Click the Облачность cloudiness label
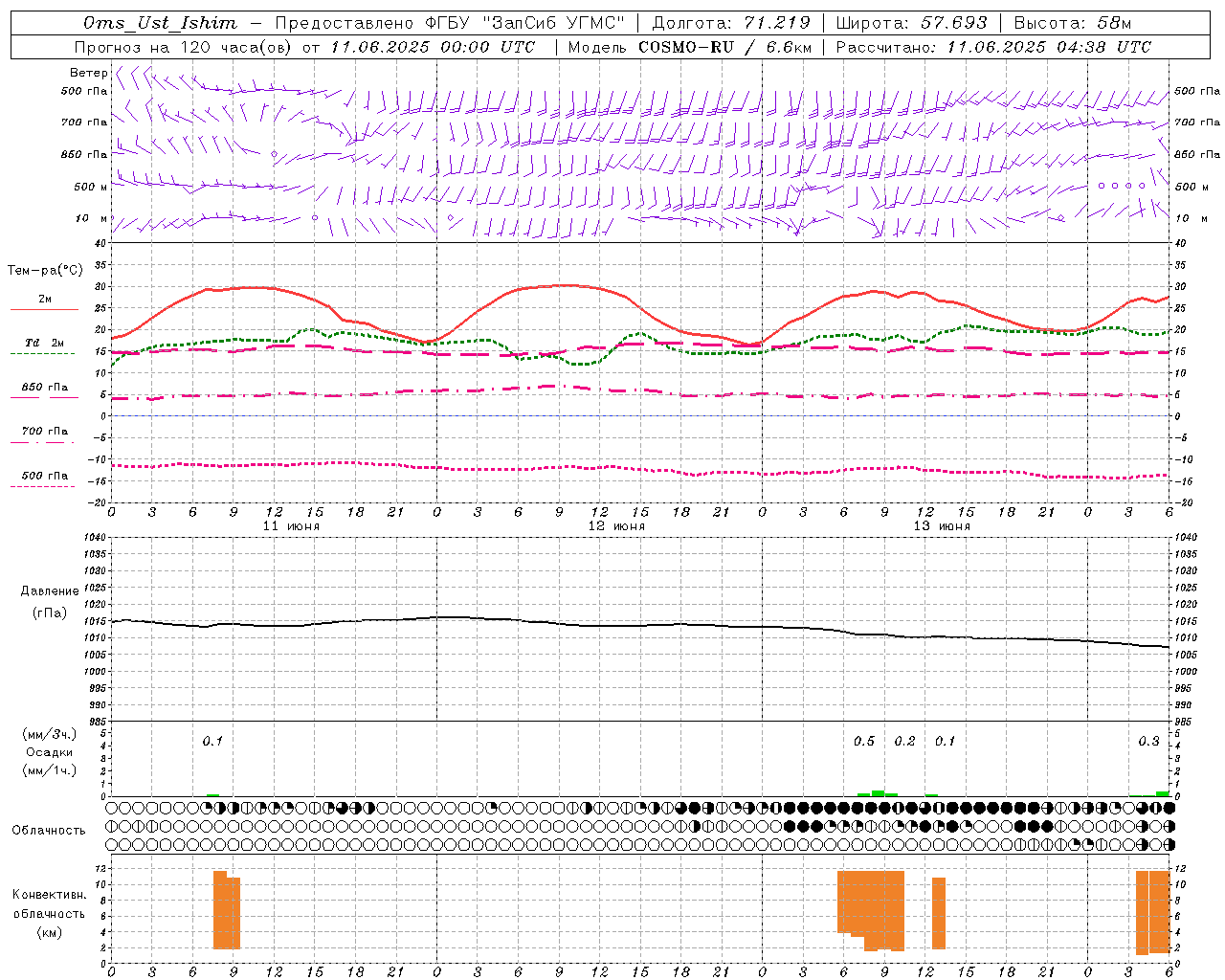The width and height of the screenshot is (1225, 980). point(49,830)
